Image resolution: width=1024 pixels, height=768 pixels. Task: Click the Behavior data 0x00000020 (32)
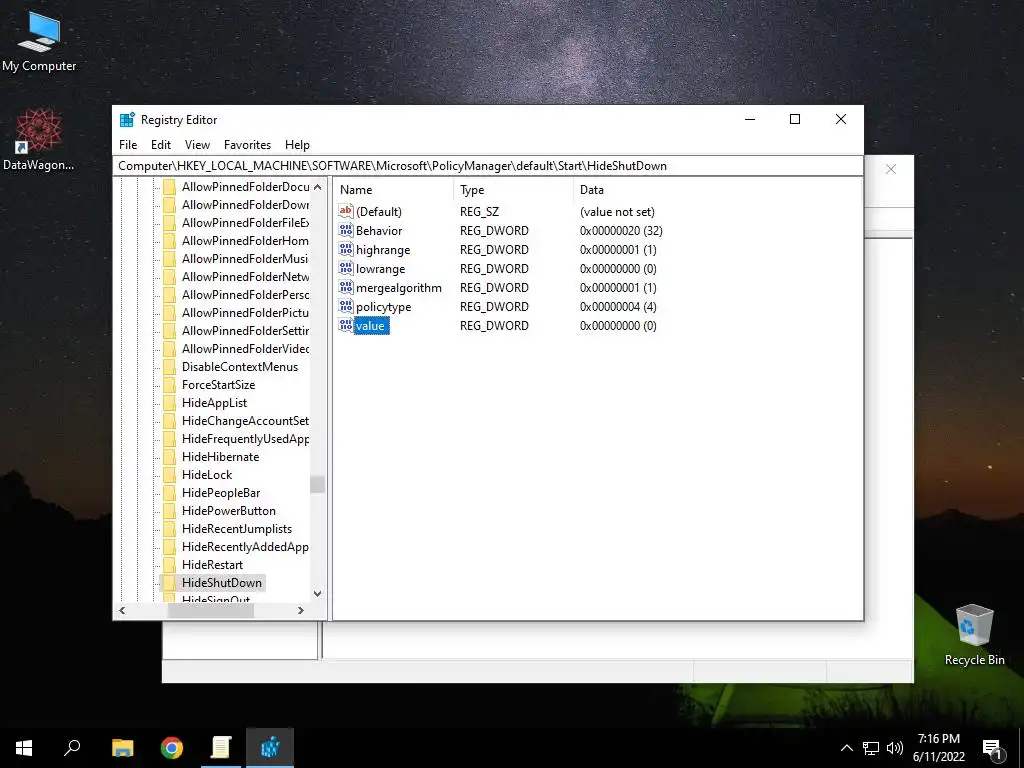[x=621, y=231]
